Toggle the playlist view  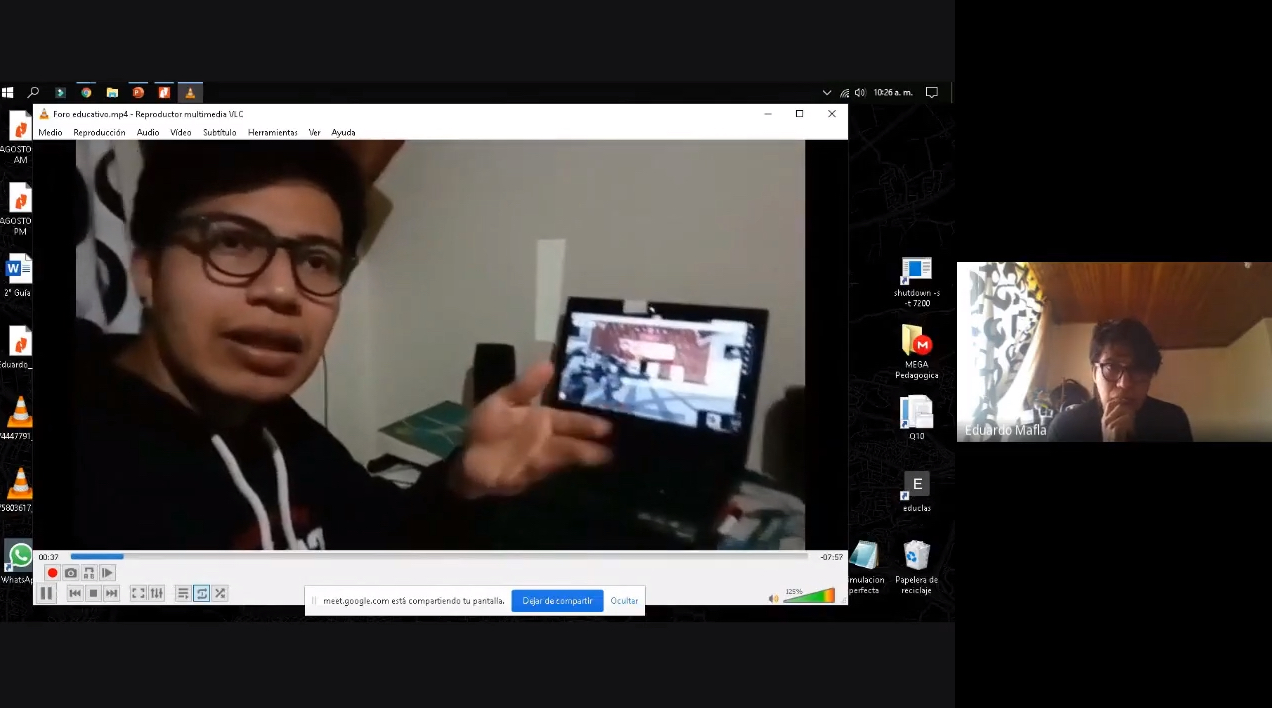click(x=183, y=593)
